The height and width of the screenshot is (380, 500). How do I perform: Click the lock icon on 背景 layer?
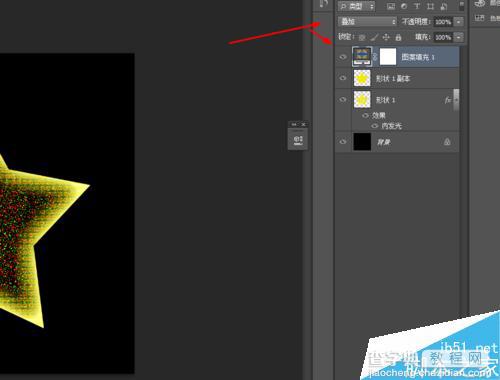click(x=447, y=142)
